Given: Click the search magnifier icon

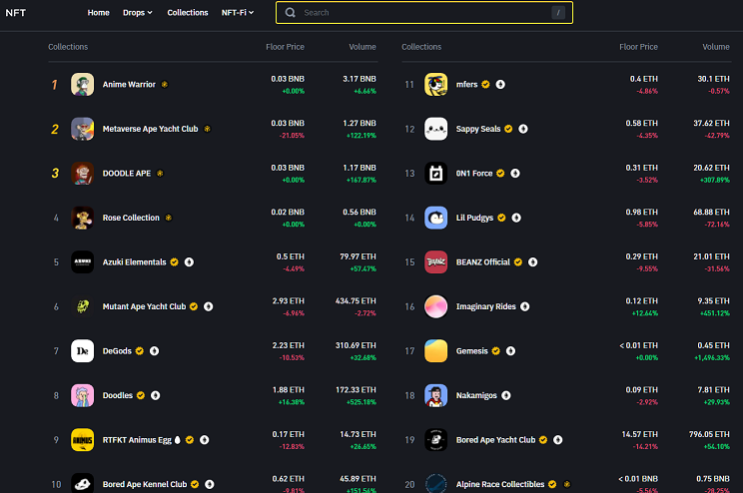Looking at the screenshot, I should 290,12.
